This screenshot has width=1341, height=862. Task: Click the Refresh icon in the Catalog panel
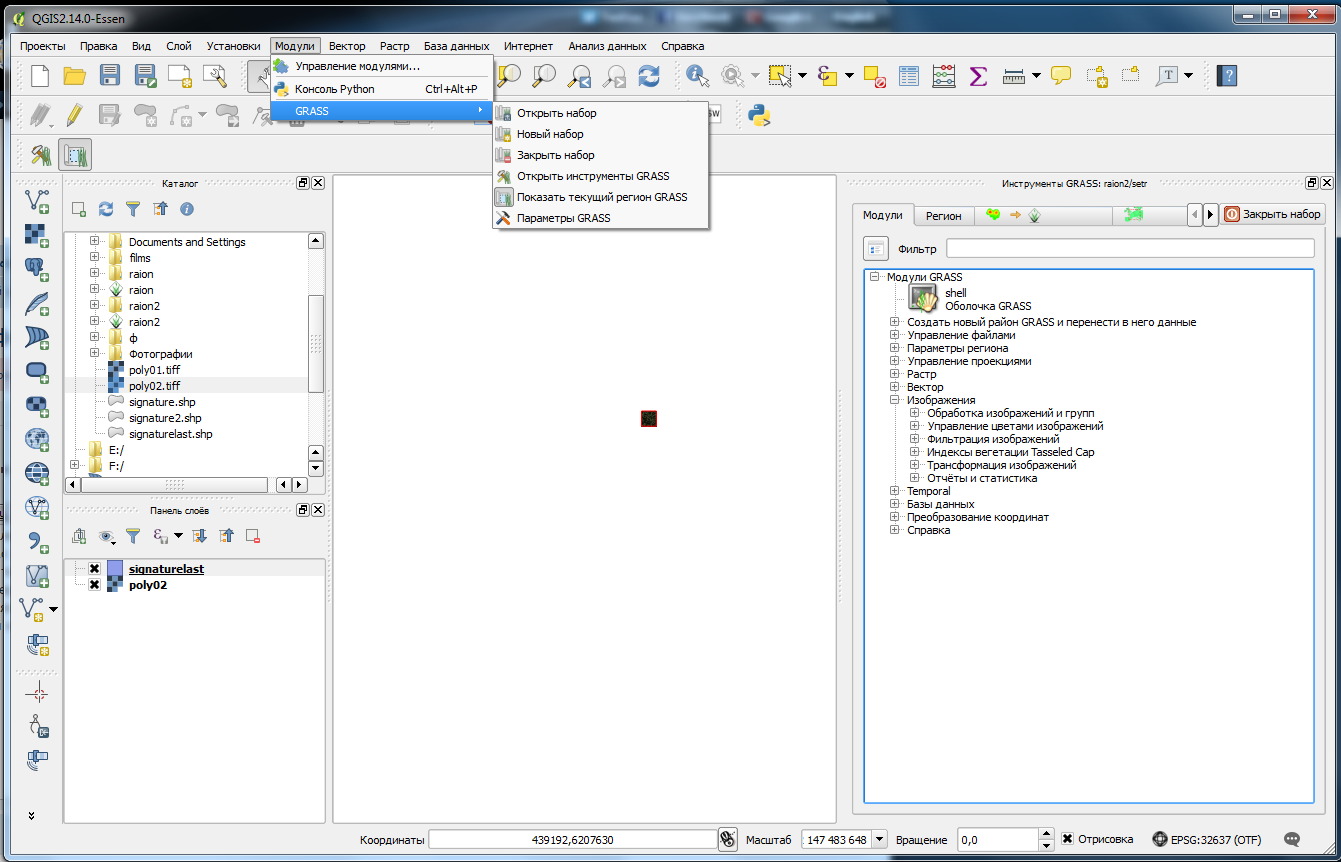tap(106, 209)
